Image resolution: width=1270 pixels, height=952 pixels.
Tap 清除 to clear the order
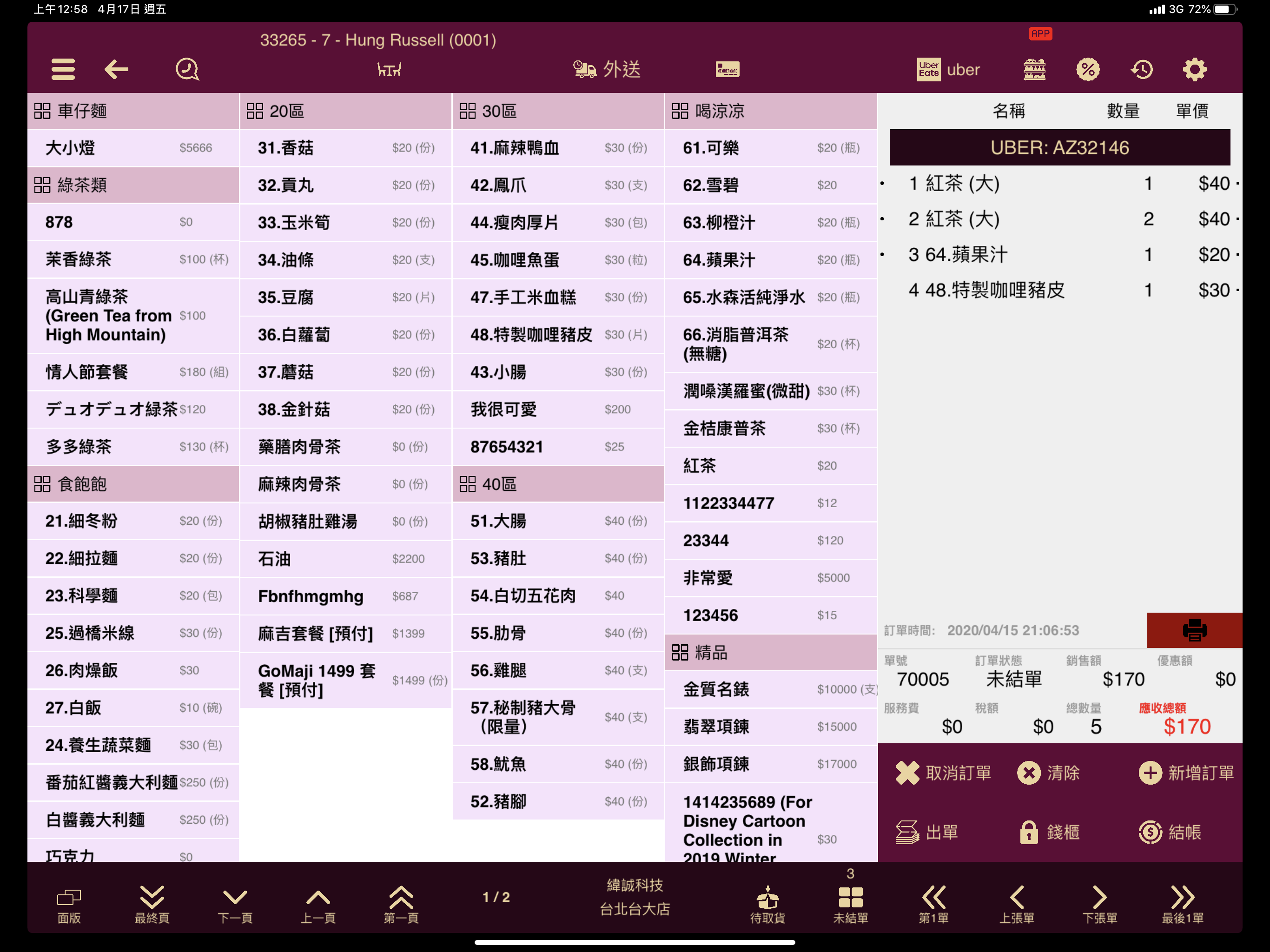(1048, 773)
